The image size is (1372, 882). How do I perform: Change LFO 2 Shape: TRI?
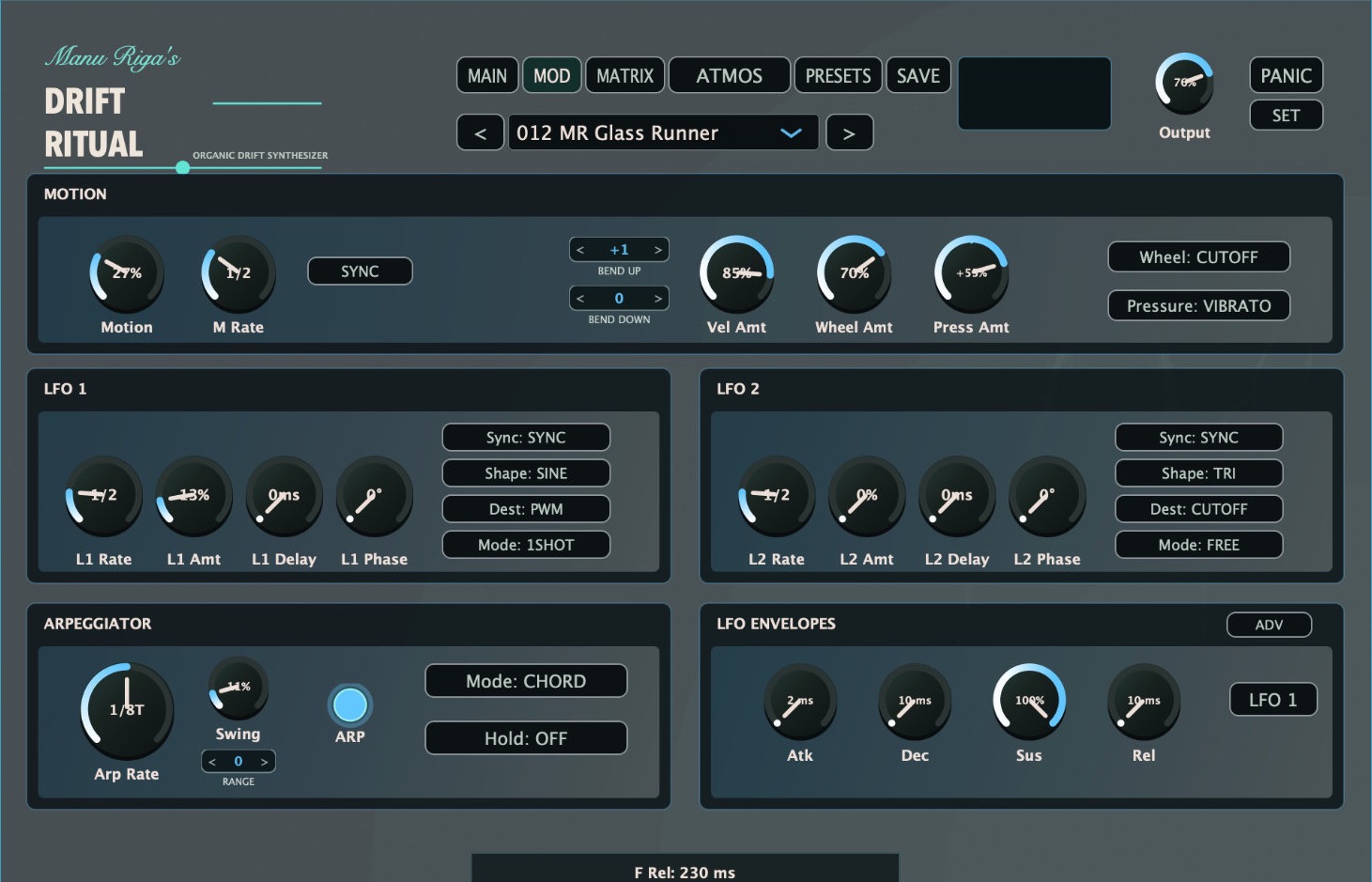pos(1198,473)
